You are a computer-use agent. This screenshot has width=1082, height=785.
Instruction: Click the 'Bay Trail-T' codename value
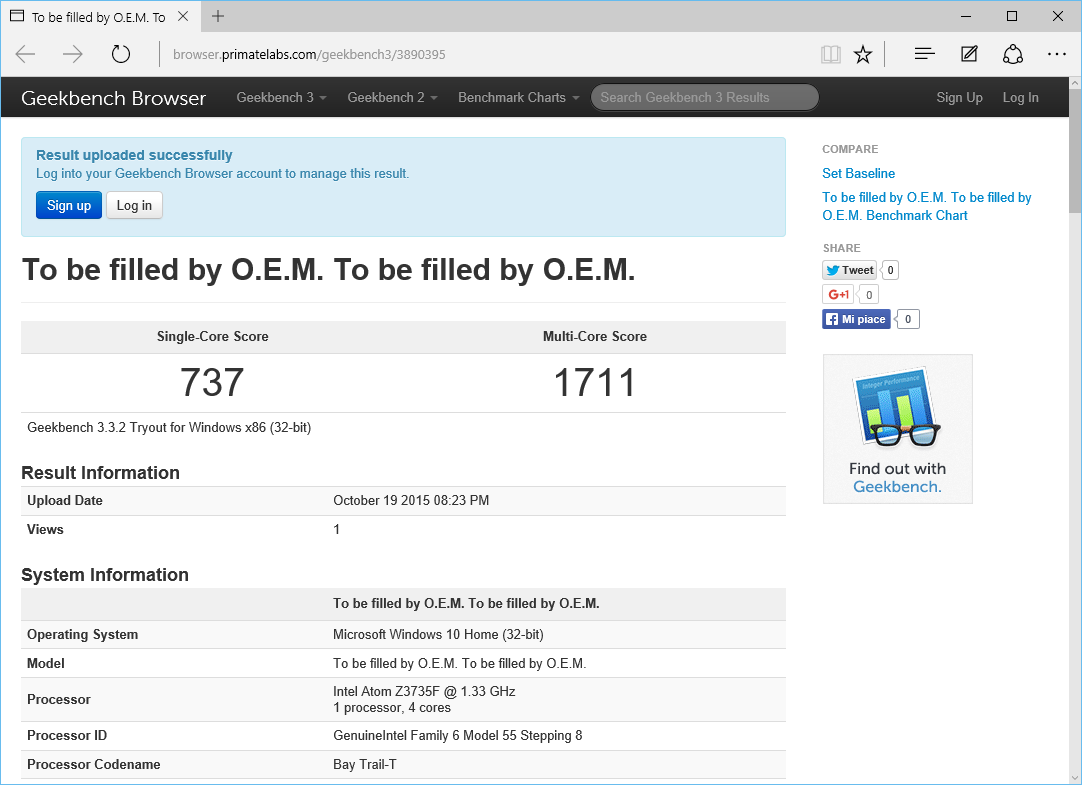(x=364, y=764)
